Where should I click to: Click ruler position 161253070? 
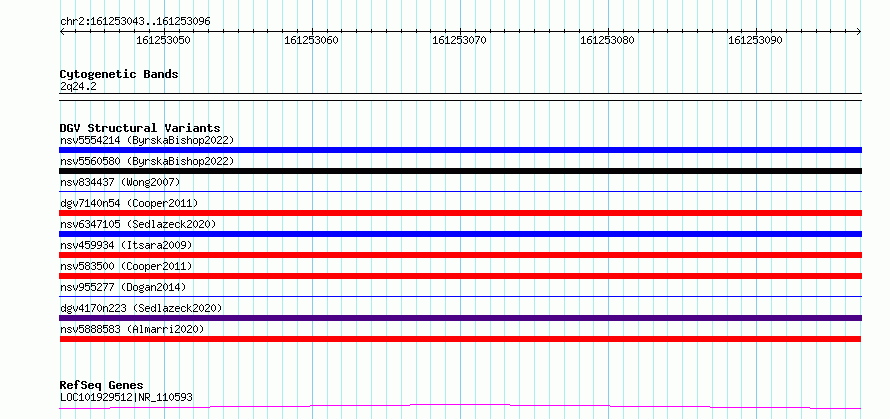coord(460,40)
